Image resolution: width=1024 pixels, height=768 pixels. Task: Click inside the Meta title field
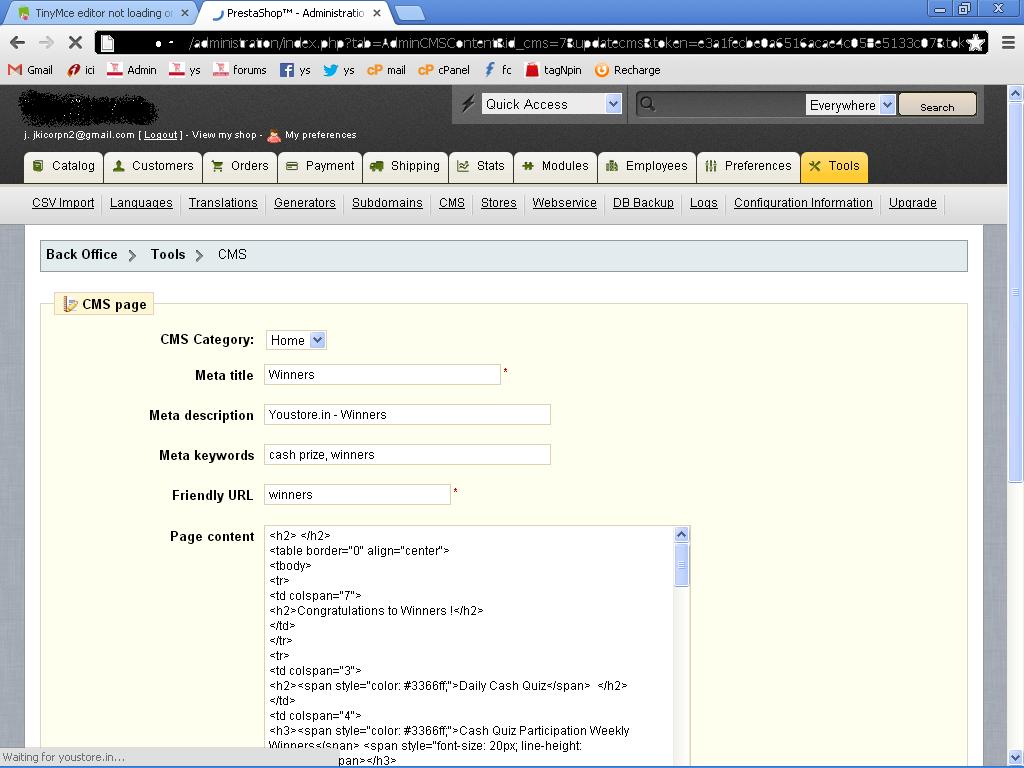coord(382,375)
